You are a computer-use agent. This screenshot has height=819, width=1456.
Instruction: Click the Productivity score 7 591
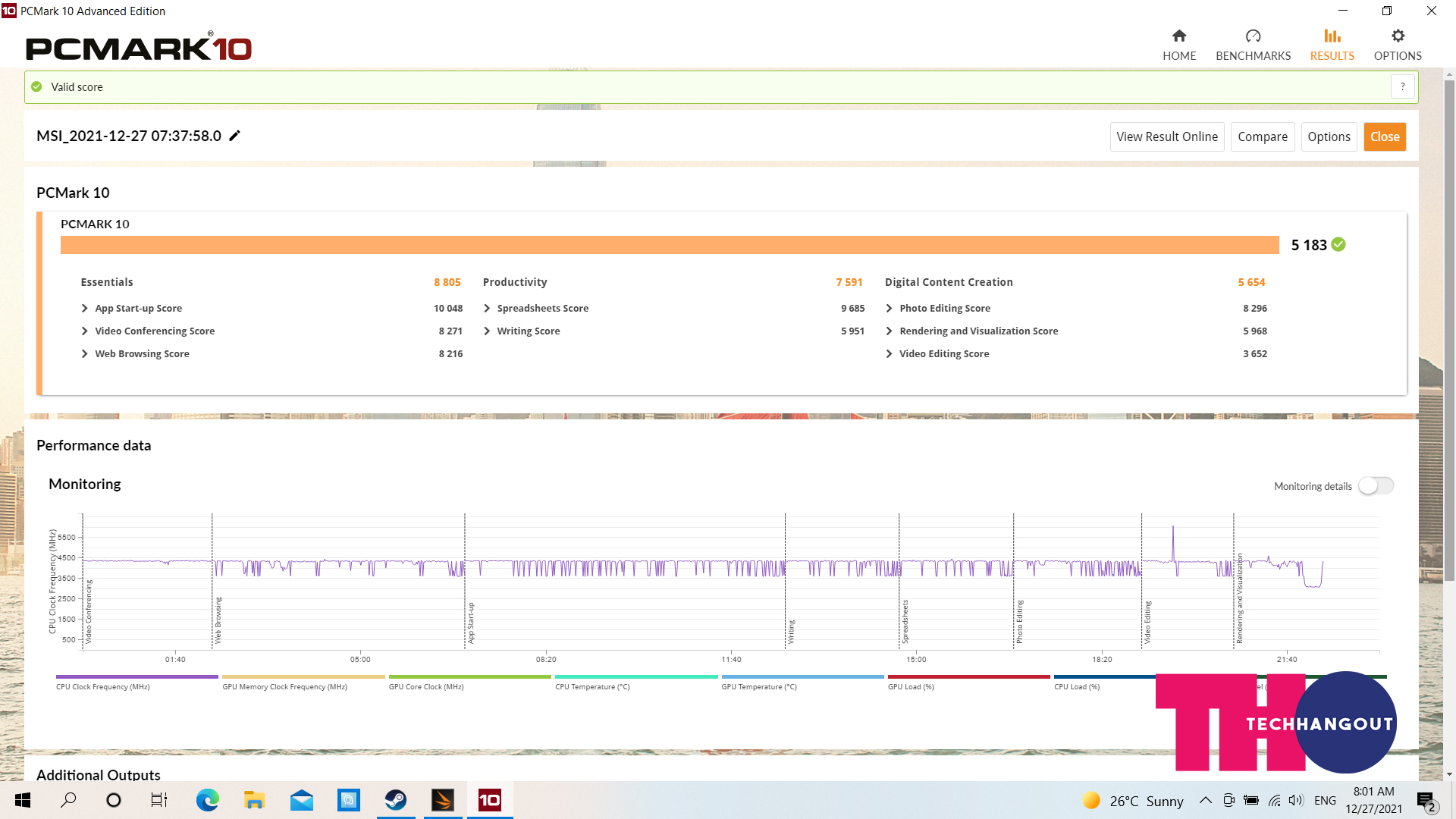click(x=849, y=282)
